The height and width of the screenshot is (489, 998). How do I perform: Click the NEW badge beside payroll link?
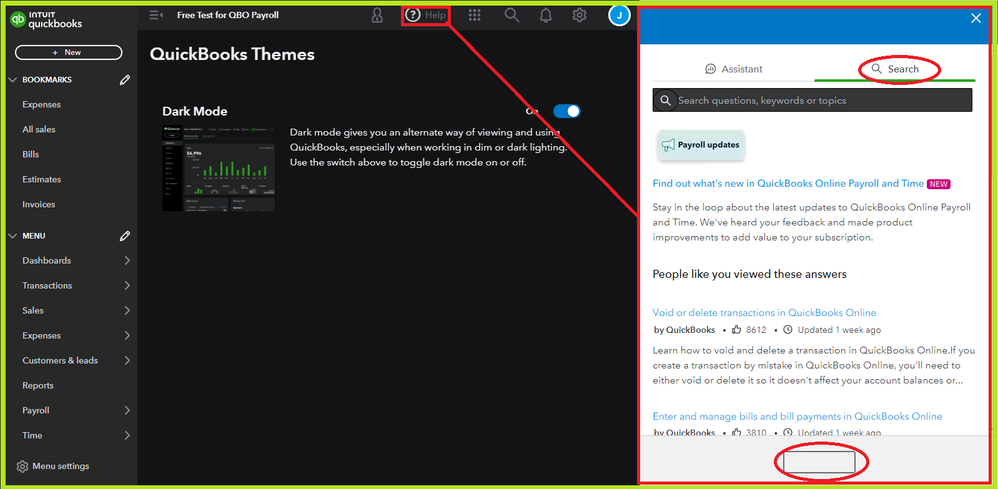click(x=939, y=184)
